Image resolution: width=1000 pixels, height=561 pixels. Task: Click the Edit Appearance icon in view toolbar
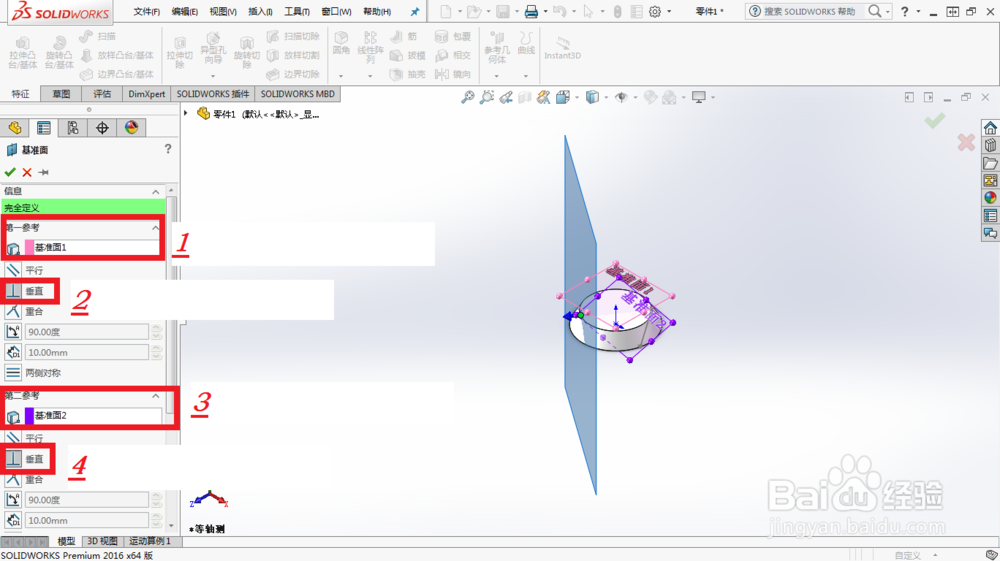coord(650,97)
